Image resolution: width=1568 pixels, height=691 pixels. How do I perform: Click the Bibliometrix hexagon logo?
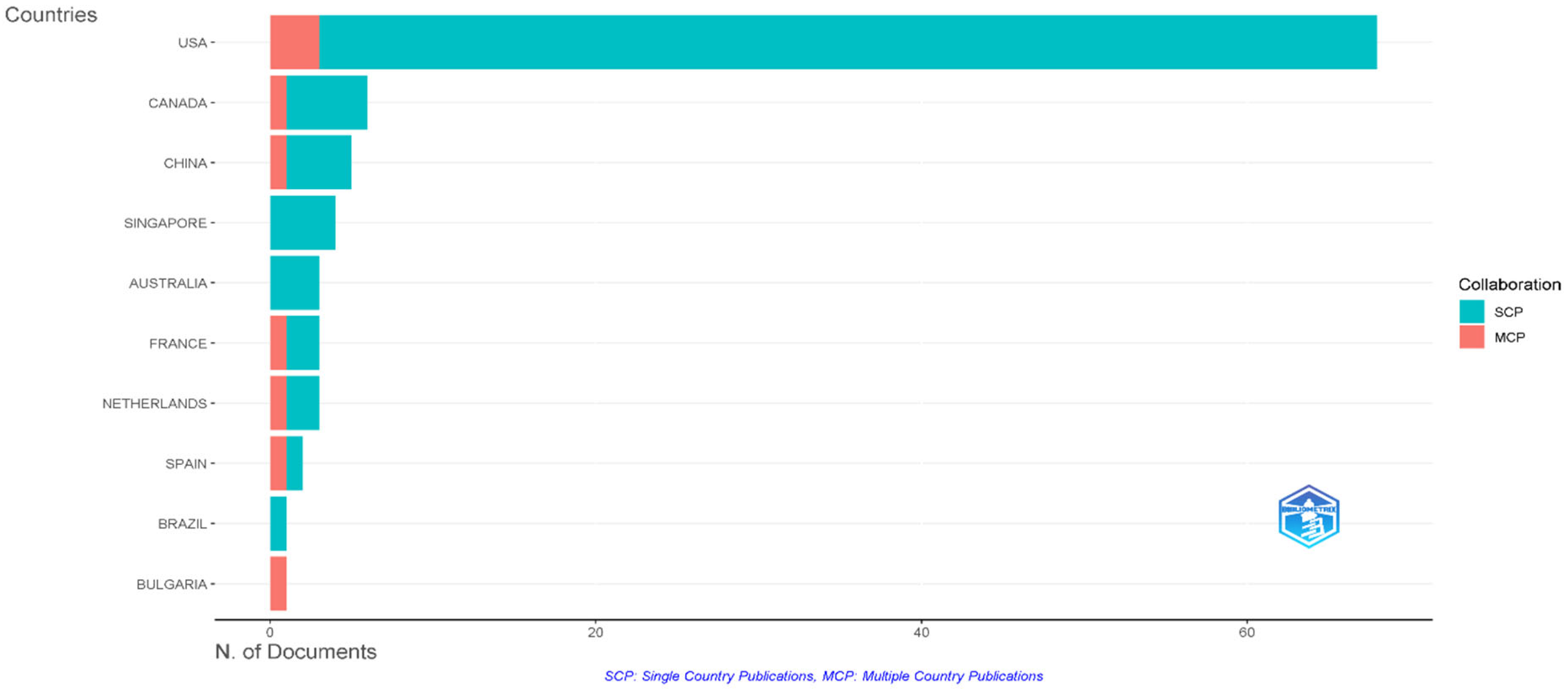(x=1309, y=516)
